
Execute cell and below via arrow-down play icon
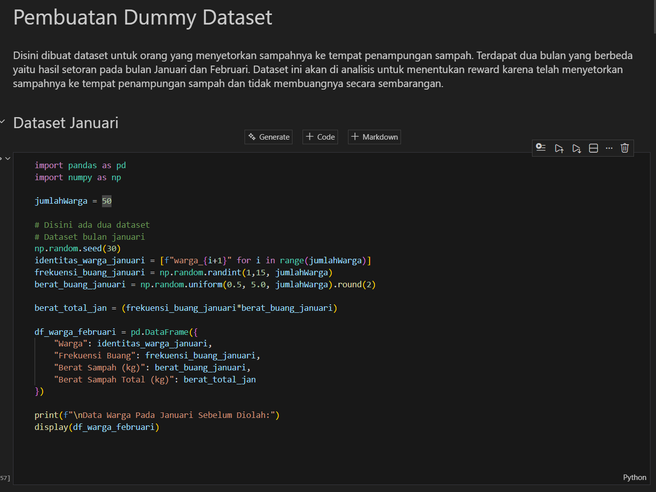(x=576, y=148)
